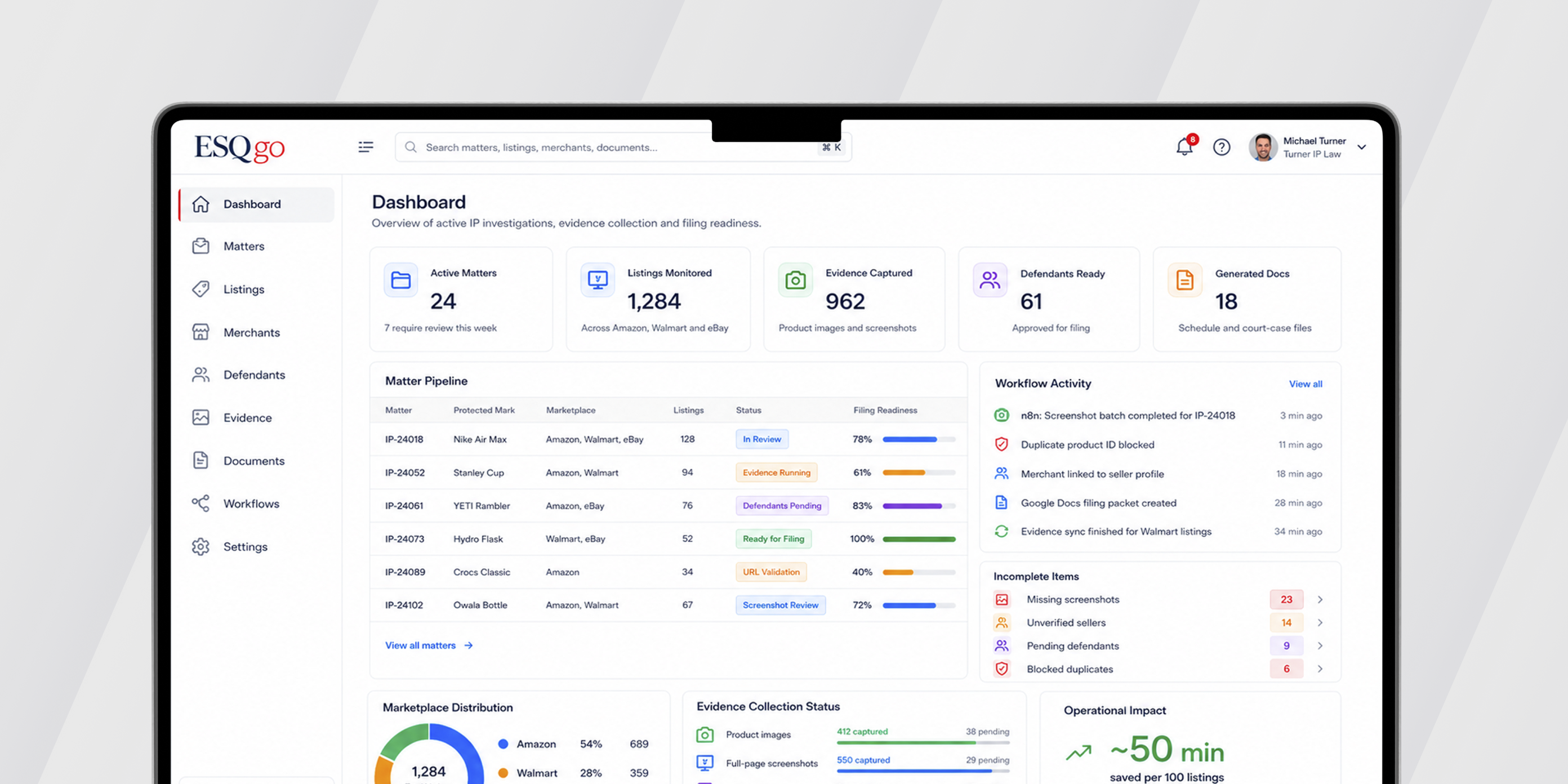Open the notifications bell
The image size is (1568, 784).
point(1184,146)
